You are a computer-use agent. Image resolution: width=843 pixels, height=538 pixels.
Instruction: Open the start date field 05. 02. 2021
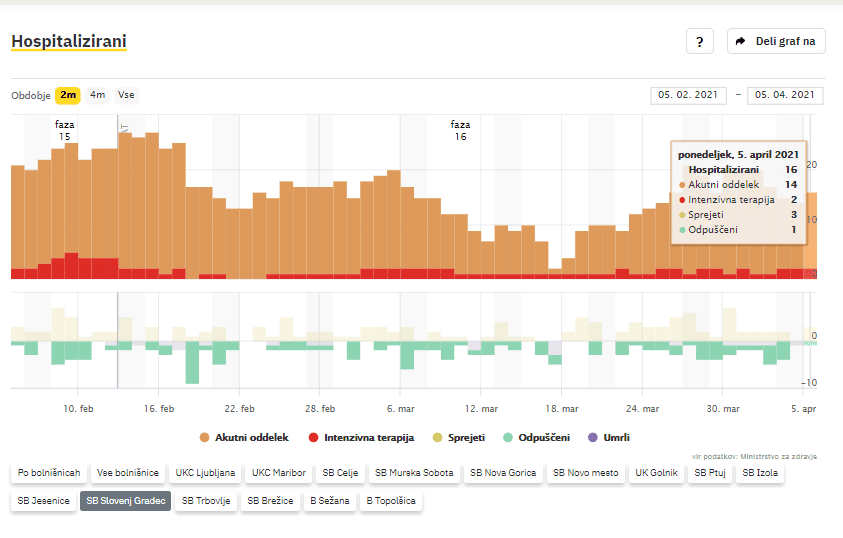(x=688, y=95)
